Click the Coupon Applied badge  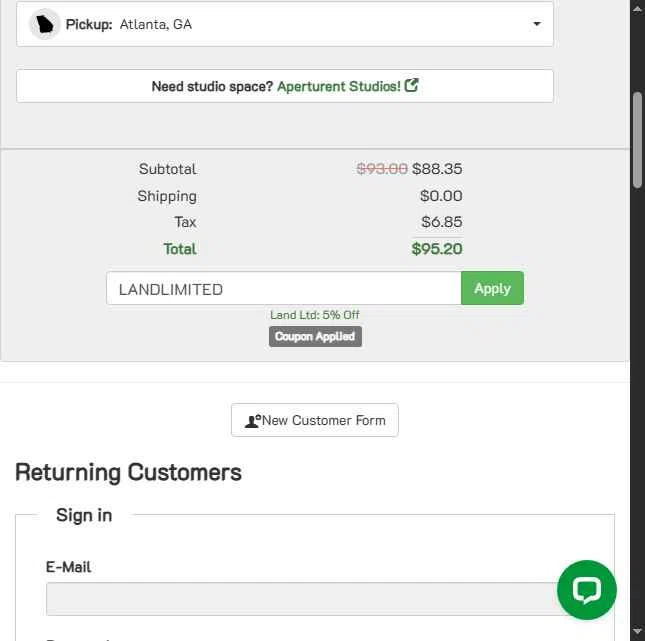pyautogui.click(x=315, y=337)
